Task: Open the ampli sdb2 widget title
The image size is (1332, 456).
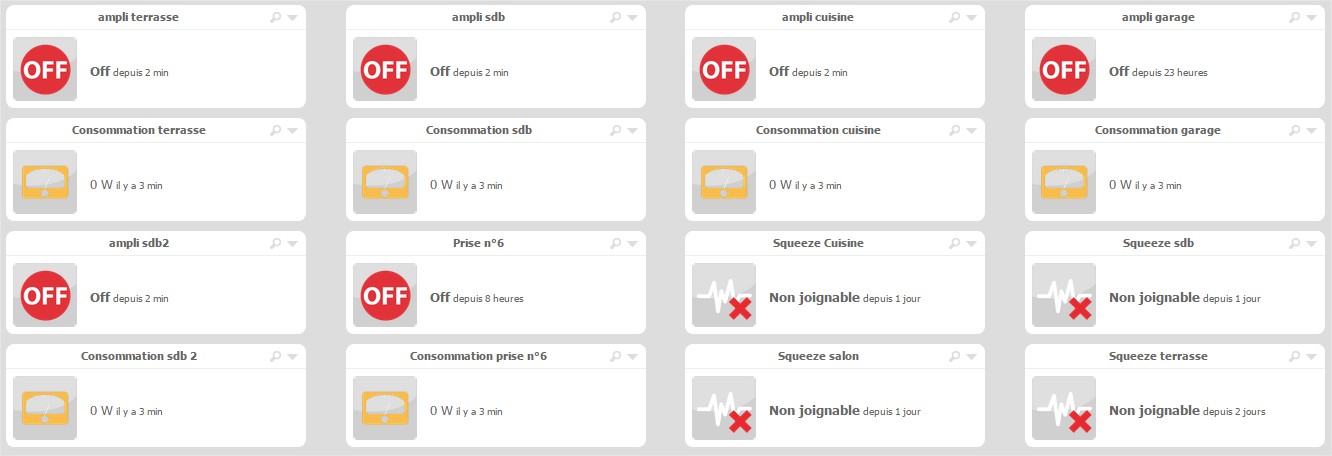Action: [x=139, y=243]
